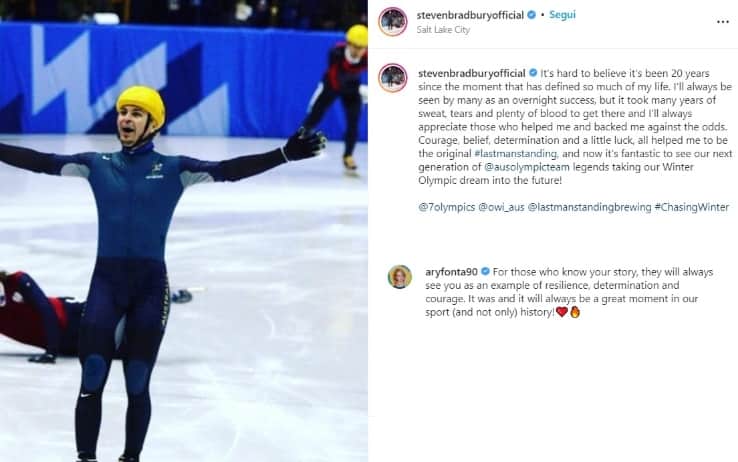Viewport: 738px width, 462px height.
Task: Visit the @ausolympicteam mention
Action: click(527, 167)
